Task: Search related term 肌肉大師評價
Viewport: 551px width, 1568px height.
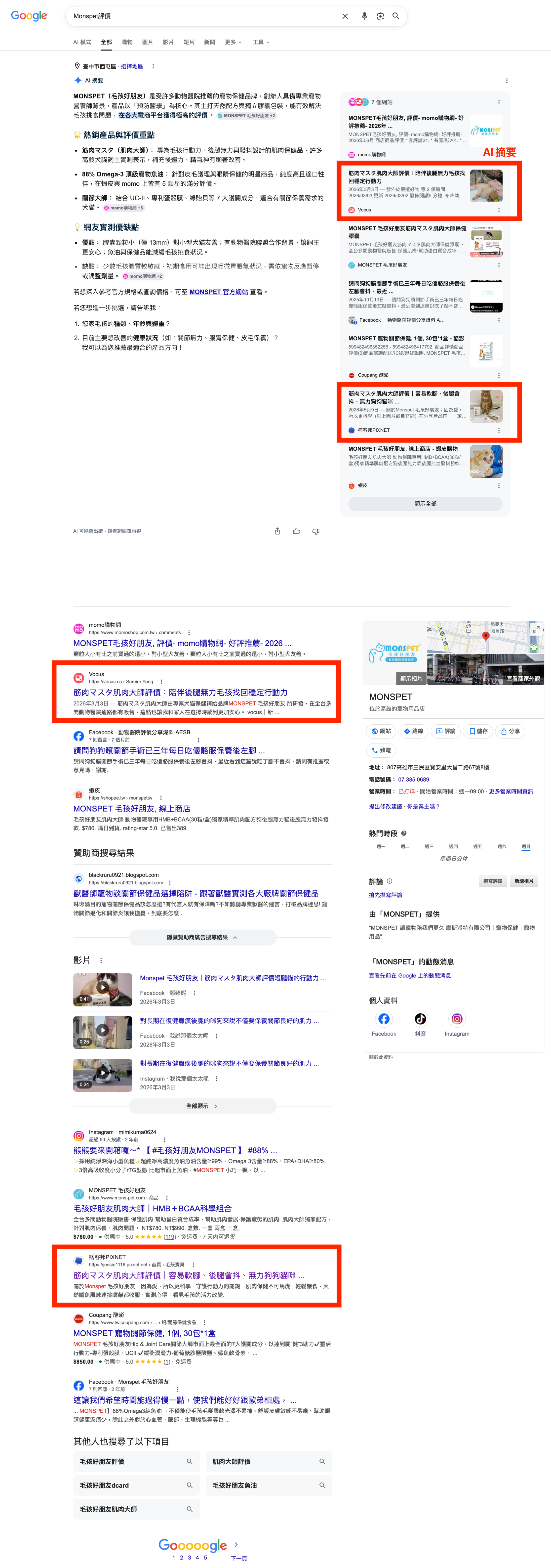Action: point(269,1461)
